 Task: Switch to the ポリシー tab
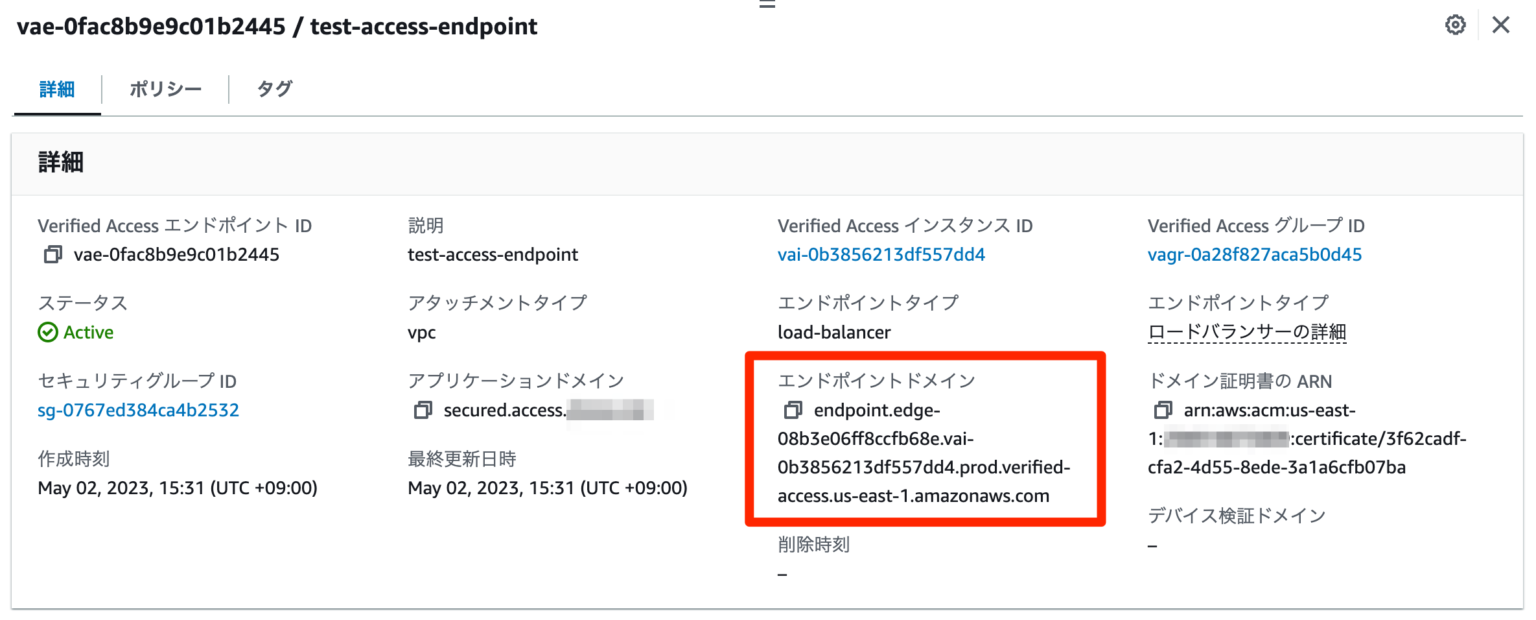pyautogui.click(x=165, y=89)
